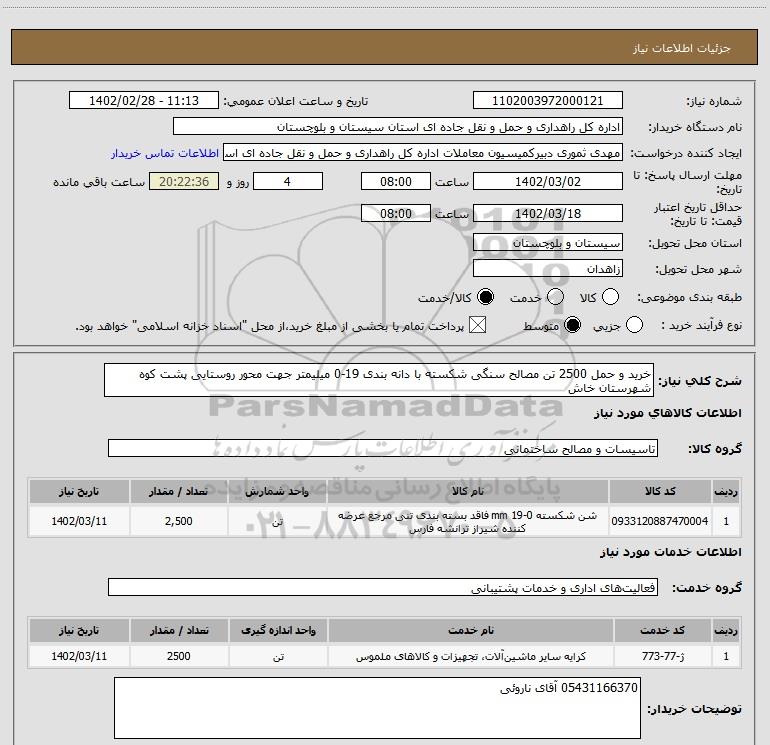Click the quantity 2500 cell in services table
The width and height of the screenshot is (770, 745).
tap(179, 656)
